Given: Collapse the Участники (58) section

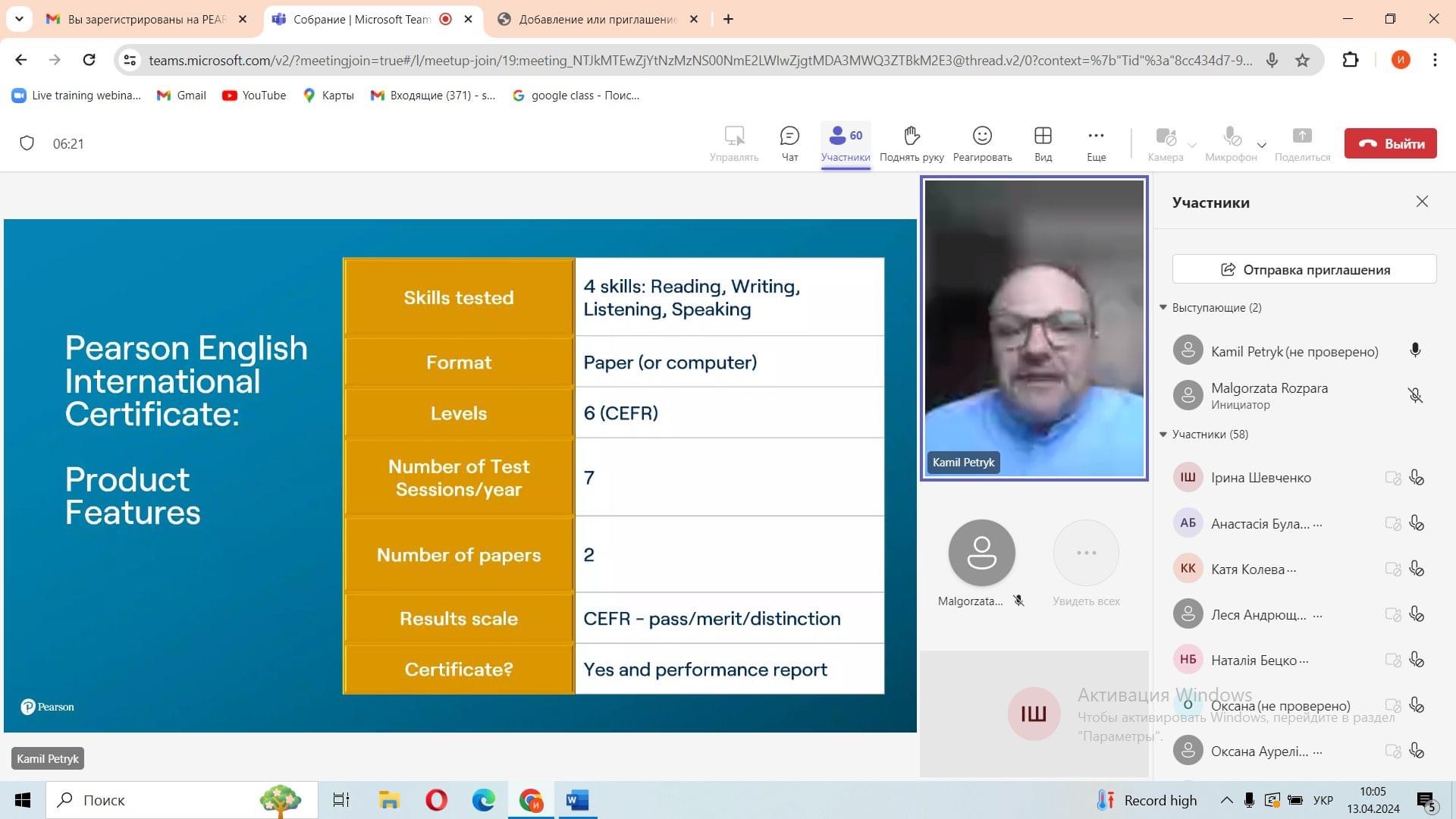Looking at the screenshot, I should click(x=1163, y=434).
